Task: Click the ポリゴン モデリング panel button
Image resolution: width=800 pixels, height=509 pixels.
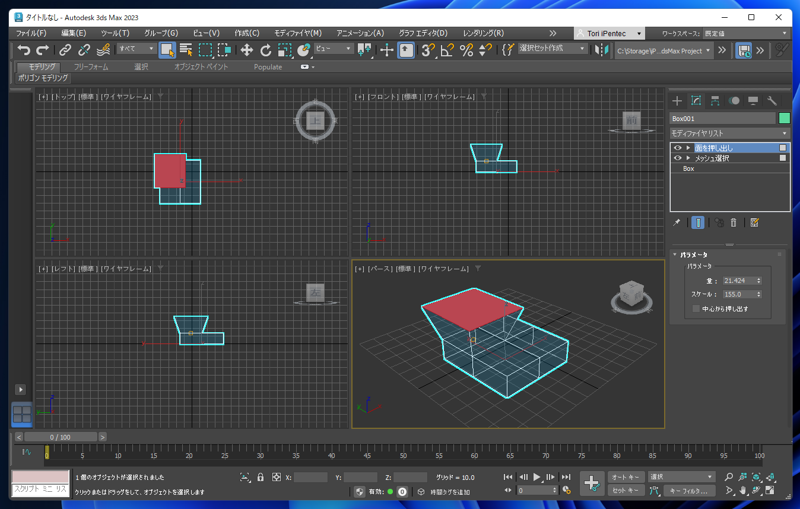Action: point(43,78)
